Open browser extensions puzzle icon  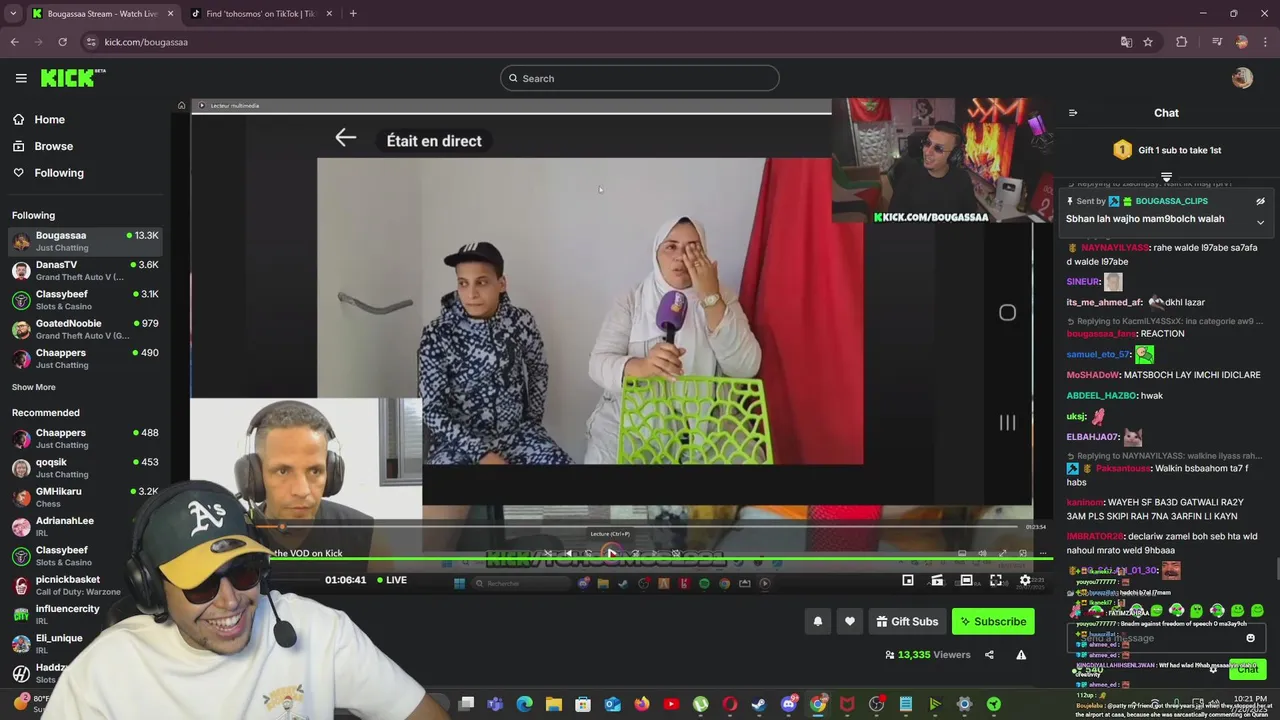pos(1182,42)
